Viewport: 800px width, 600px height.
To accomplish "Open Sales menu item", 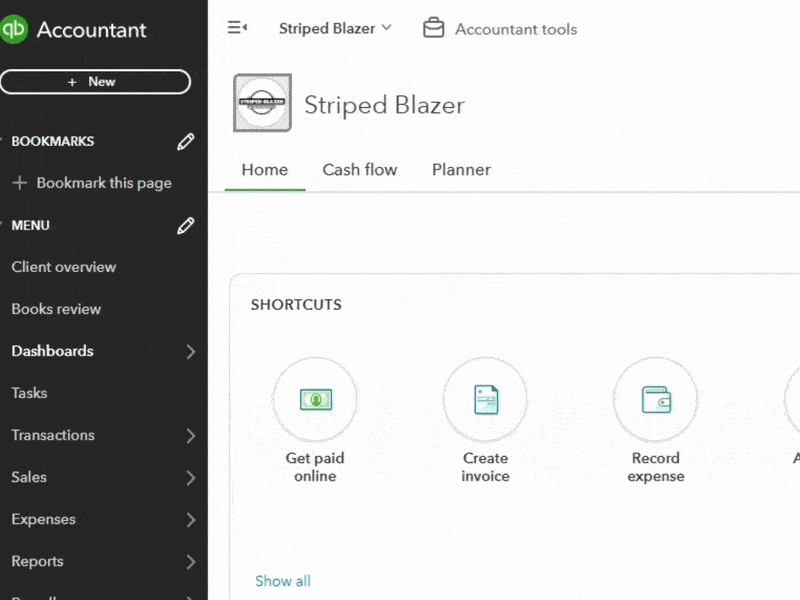I will (x=29, y=477).
